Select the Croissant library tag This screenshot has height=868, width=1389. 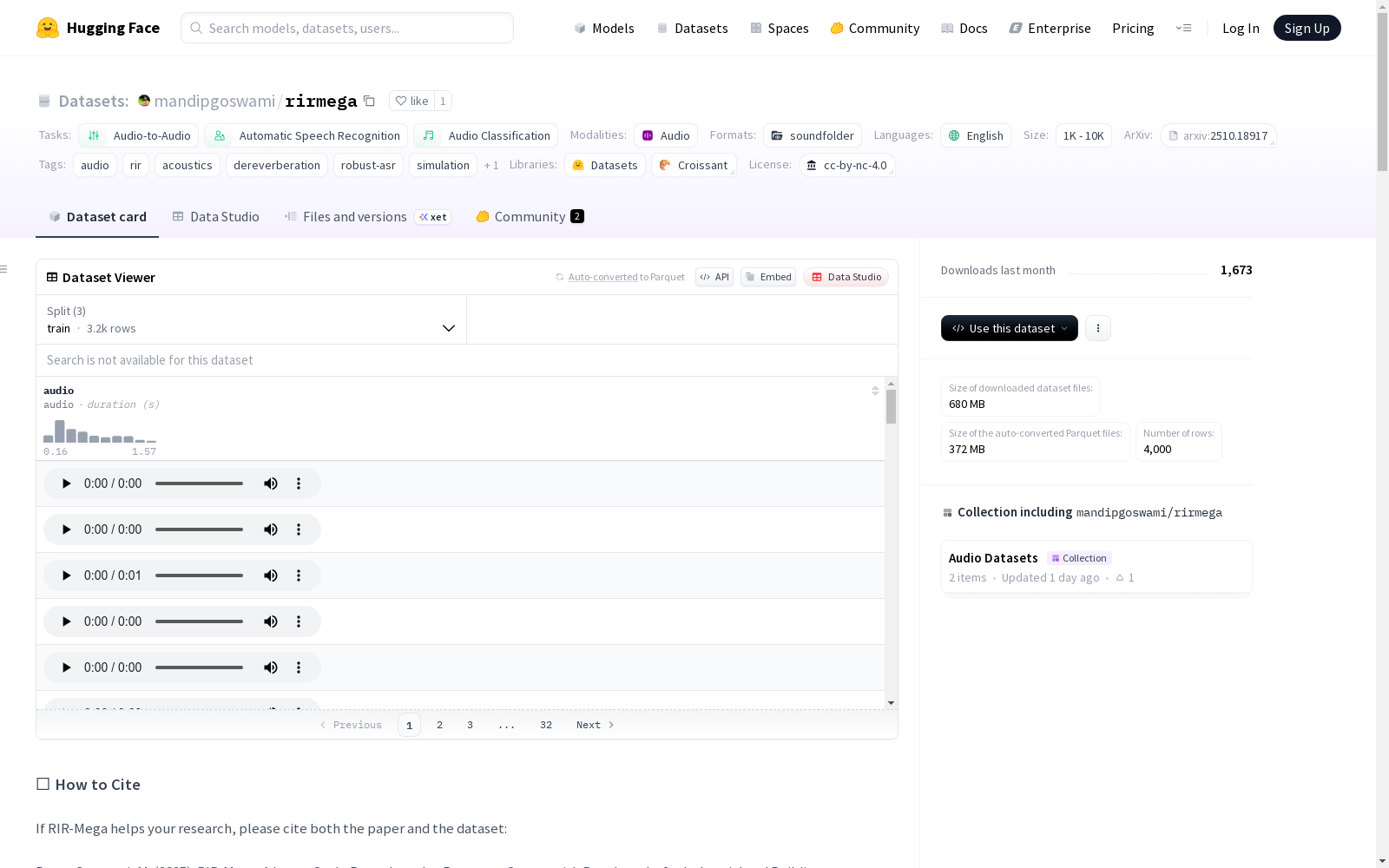click(694, 165)
